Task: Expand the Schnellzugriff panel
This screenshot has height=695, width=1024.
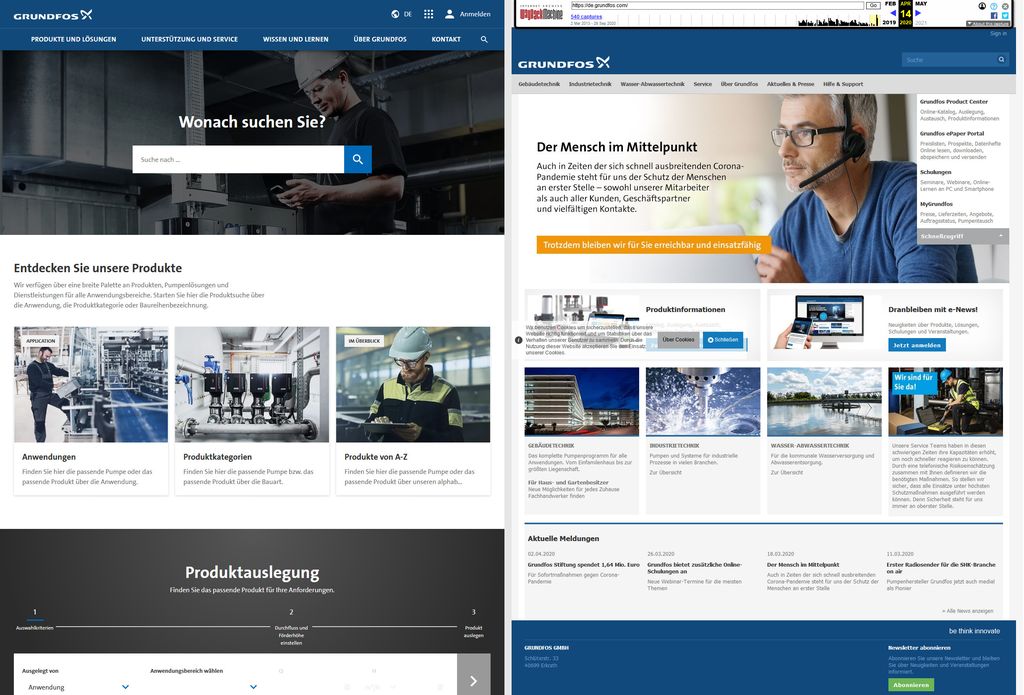Action: 963,236
